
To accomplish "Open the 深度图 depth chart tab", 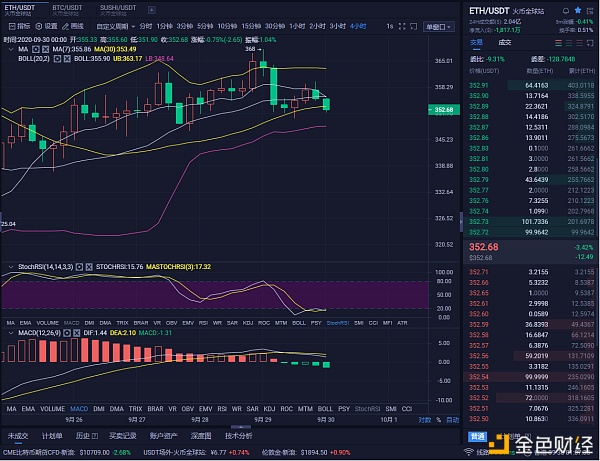I will [202, 436].
